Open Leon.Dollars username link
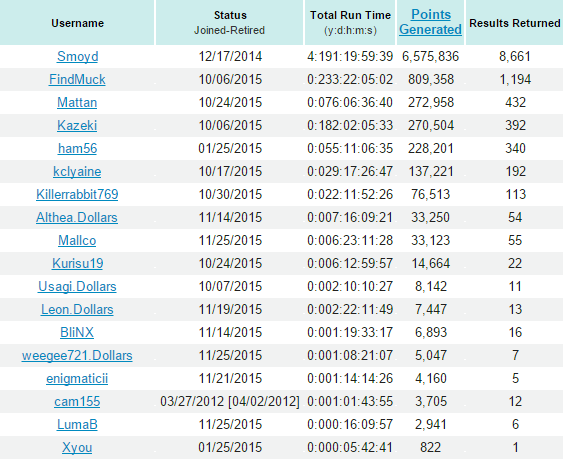 [x=77, y=309]
